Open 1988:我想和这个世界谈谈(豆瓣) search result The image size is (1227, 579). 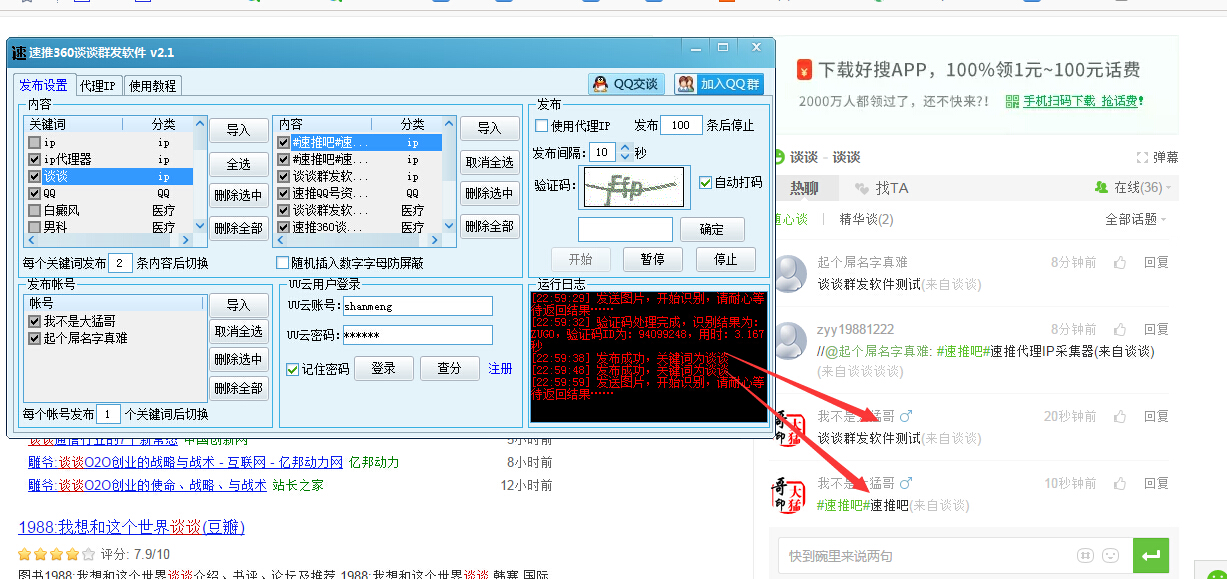tap(131, 527)
